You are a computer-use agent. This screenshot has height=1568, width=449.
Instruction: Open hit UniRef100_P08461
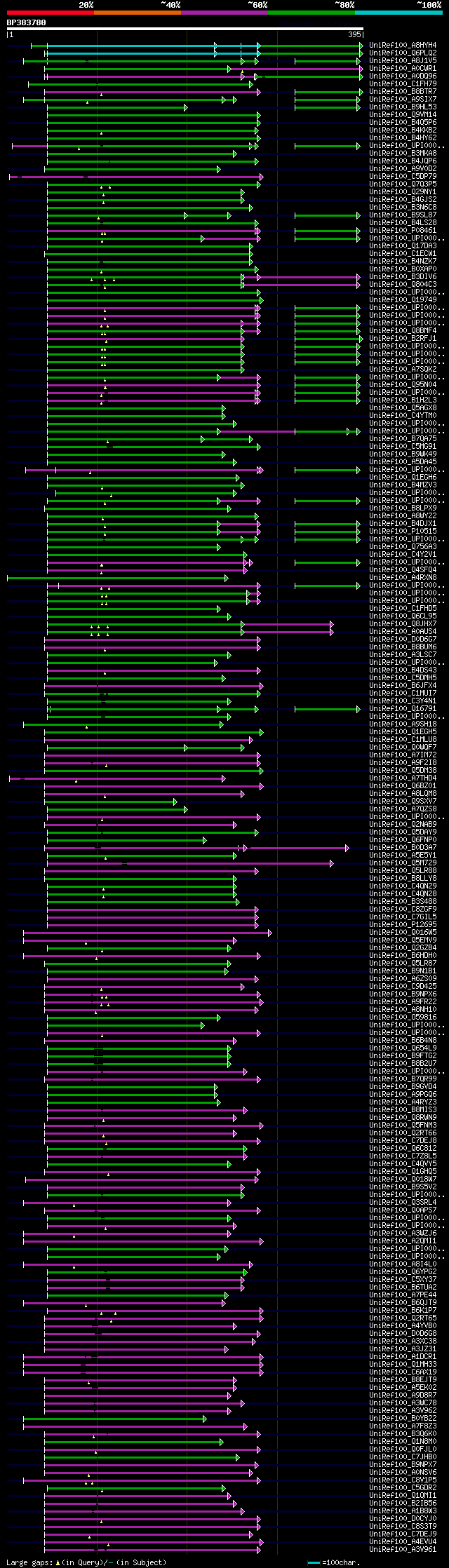403,230
